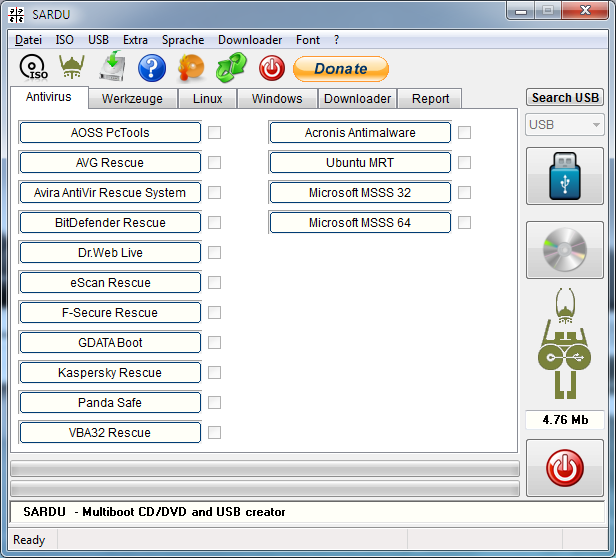Screen dimensions: 616x558
Task: Click the Kaspersky Rescue button
Action: click(x=110, y=373)
